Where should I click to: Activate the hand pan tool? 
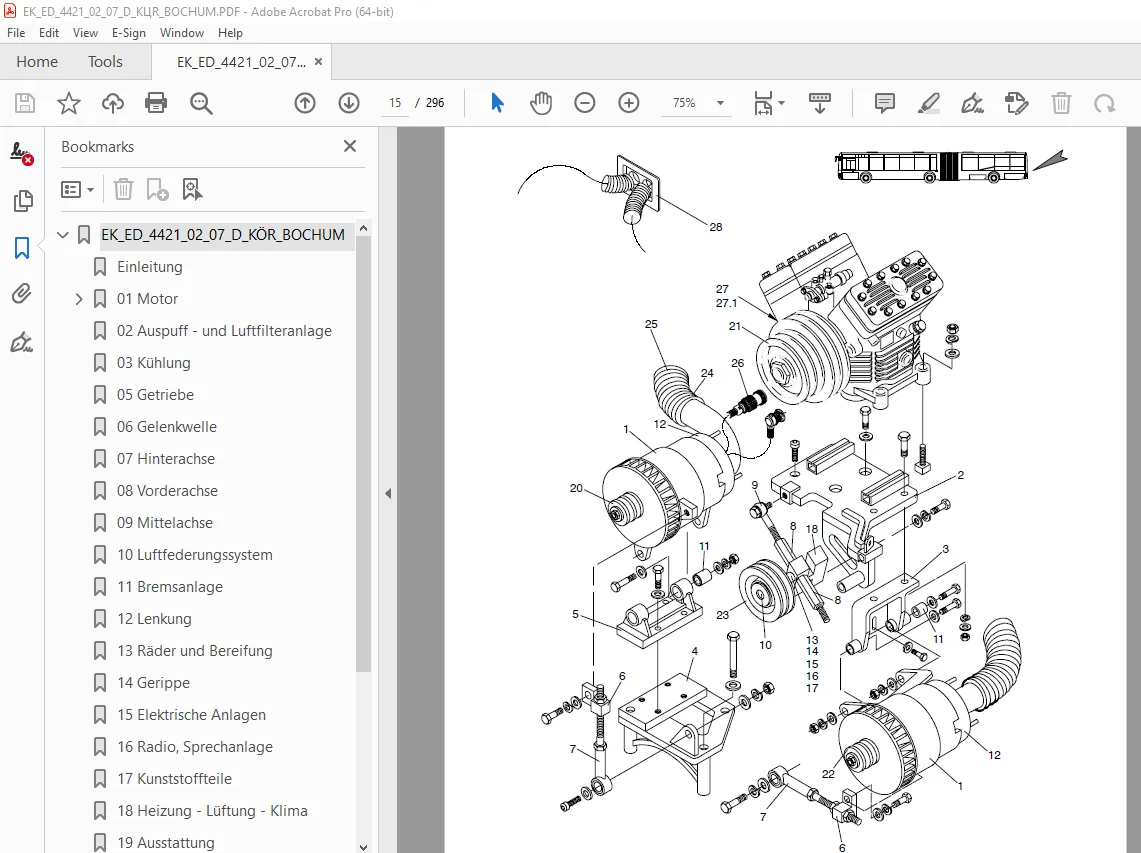coord(541,103)
